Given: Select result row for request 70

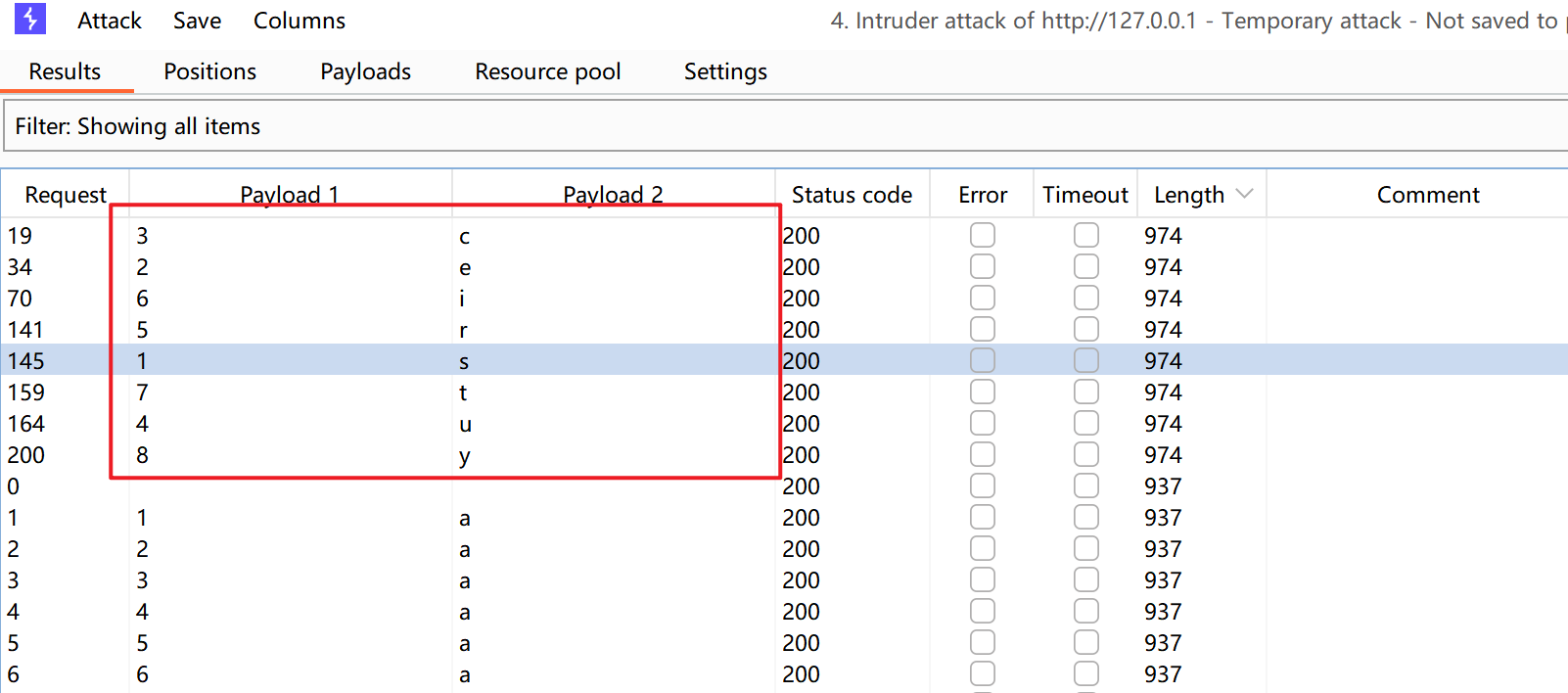Looking at the screenshot, I should pos(392,299).
